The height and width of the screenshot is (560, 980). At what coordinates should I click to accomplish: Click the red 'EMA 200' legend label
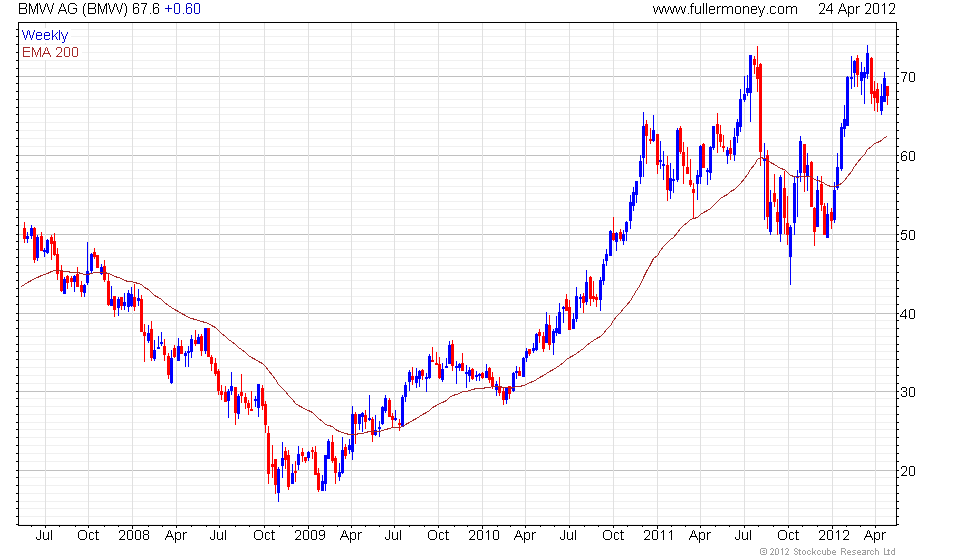pos(51,52)
